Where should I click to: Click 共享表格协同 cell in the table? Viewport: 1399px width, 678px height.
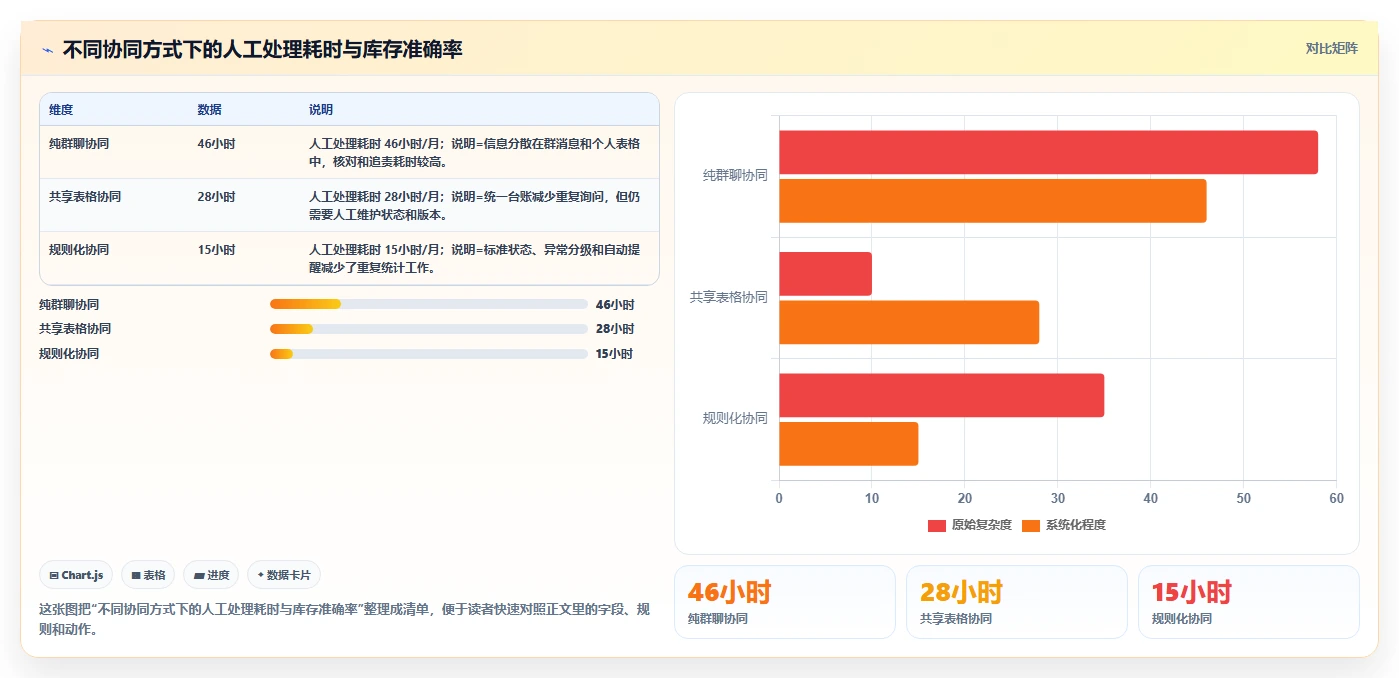tap(85, 197)
